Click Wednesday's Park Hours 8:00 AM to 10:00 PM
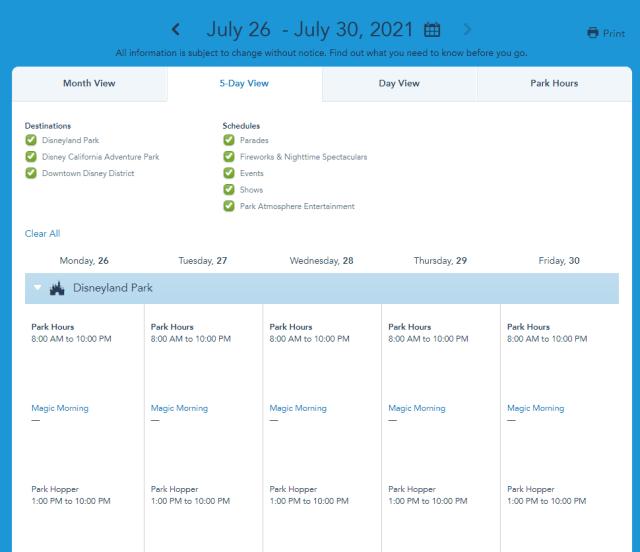This screenshot has height=552, width=640. point(309,339)
